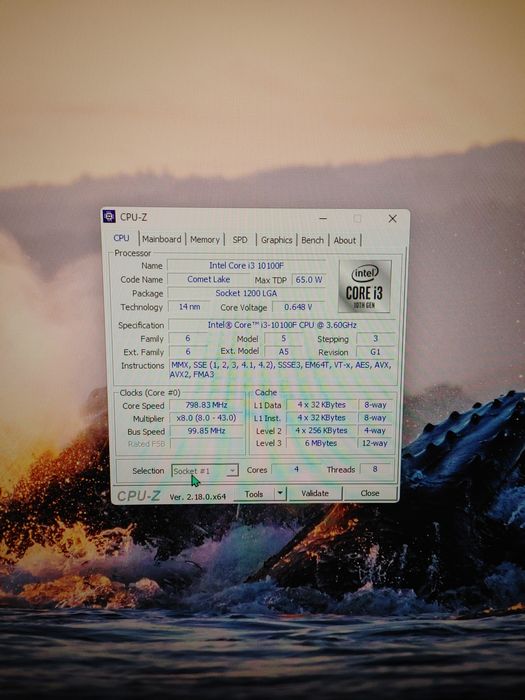Click the Technology value '14 nm'
The width and height of the screenshot is (525, 700).
coord(189,307)
